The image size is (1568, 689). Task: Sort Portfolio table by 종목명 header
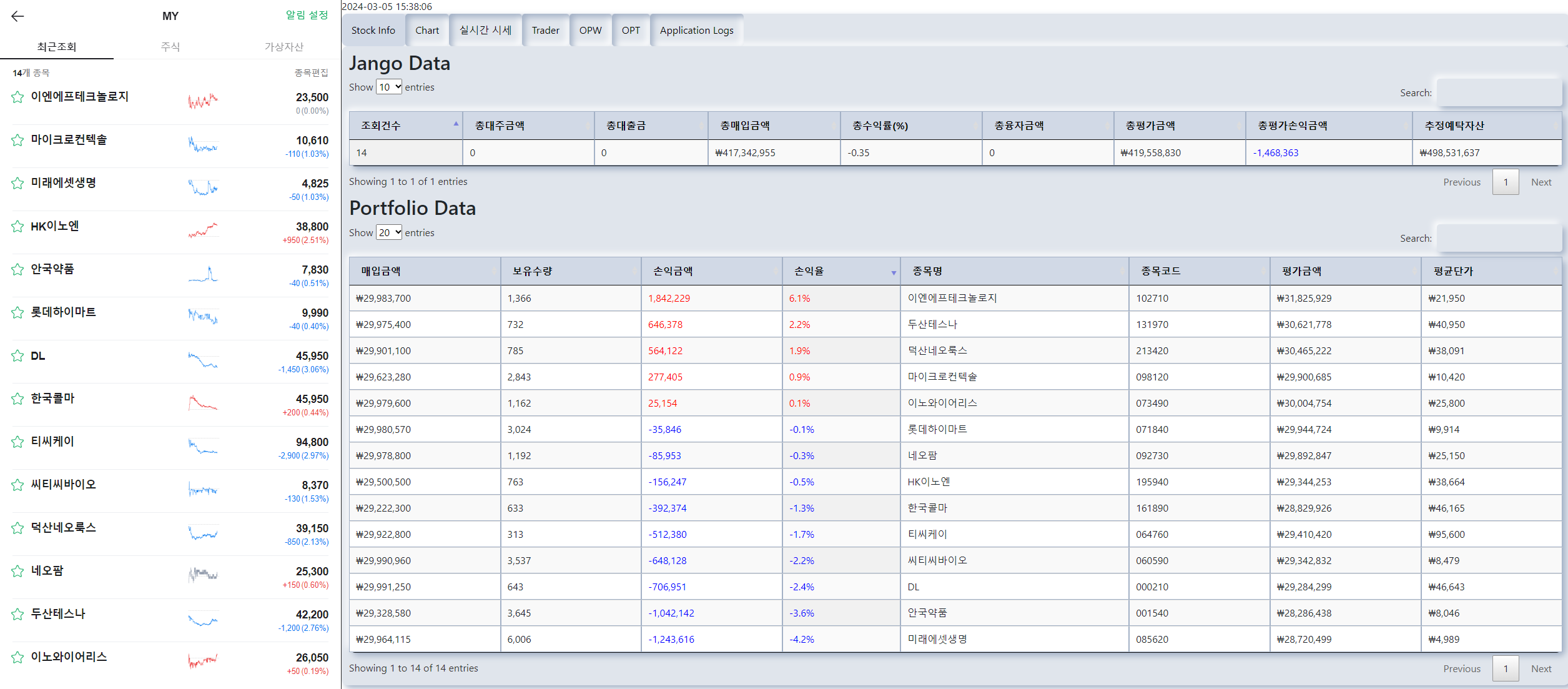(x=928, y=271)
